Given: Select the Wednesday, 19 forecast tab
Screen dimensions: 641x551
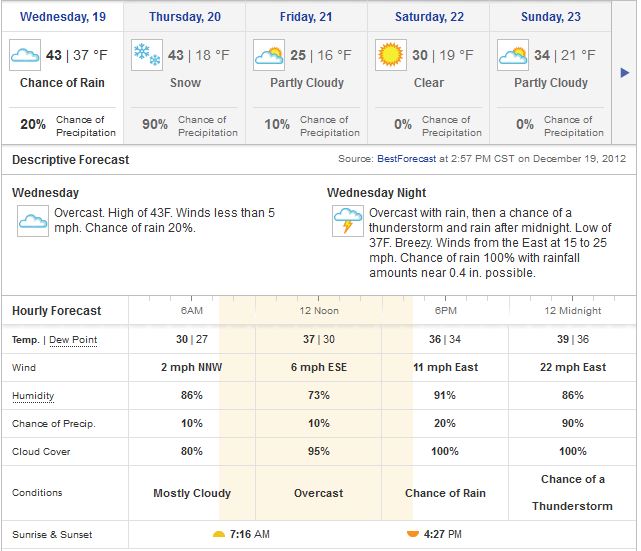Looking at the screenshot, I should click(62, 17).
